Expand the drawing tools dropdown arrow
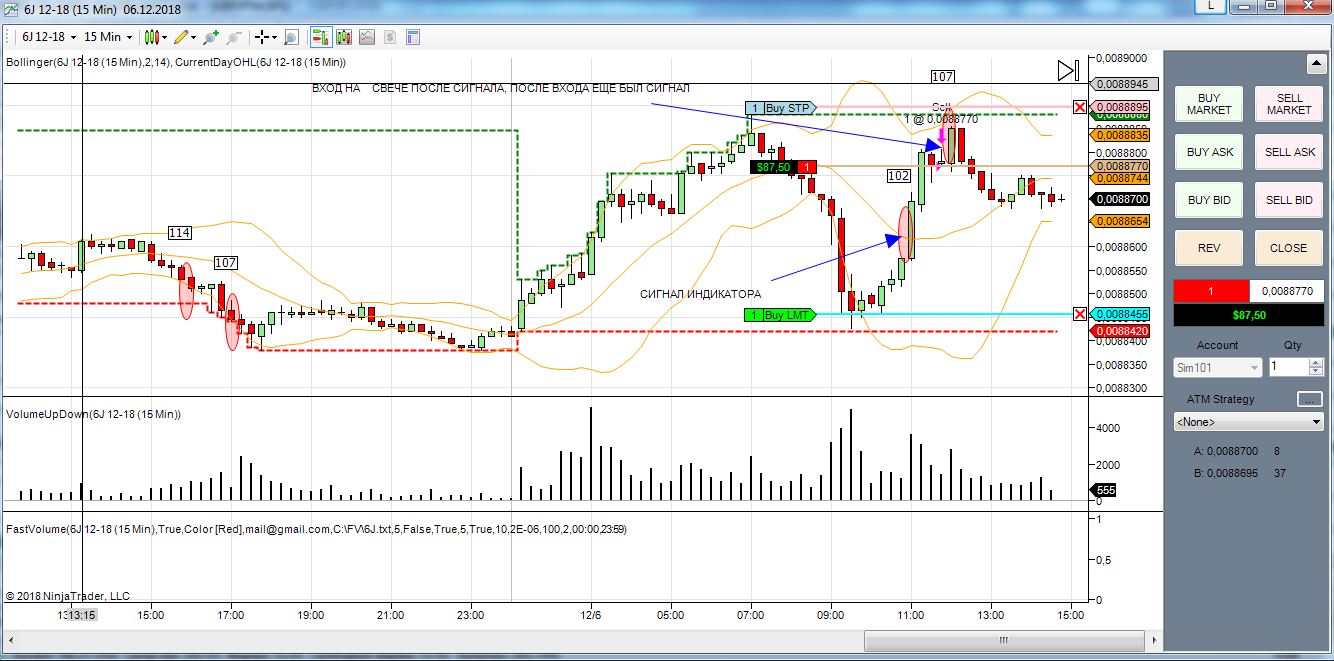The height and width of the screenshot is (661, 1334). (x=193, y=37)
